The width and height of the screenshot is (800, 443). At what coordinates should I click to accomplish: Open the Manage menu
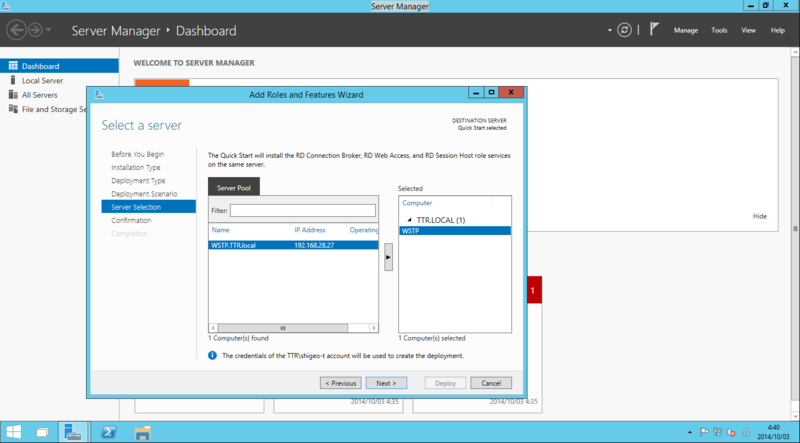pyautogui.click(x=686, y=30)
